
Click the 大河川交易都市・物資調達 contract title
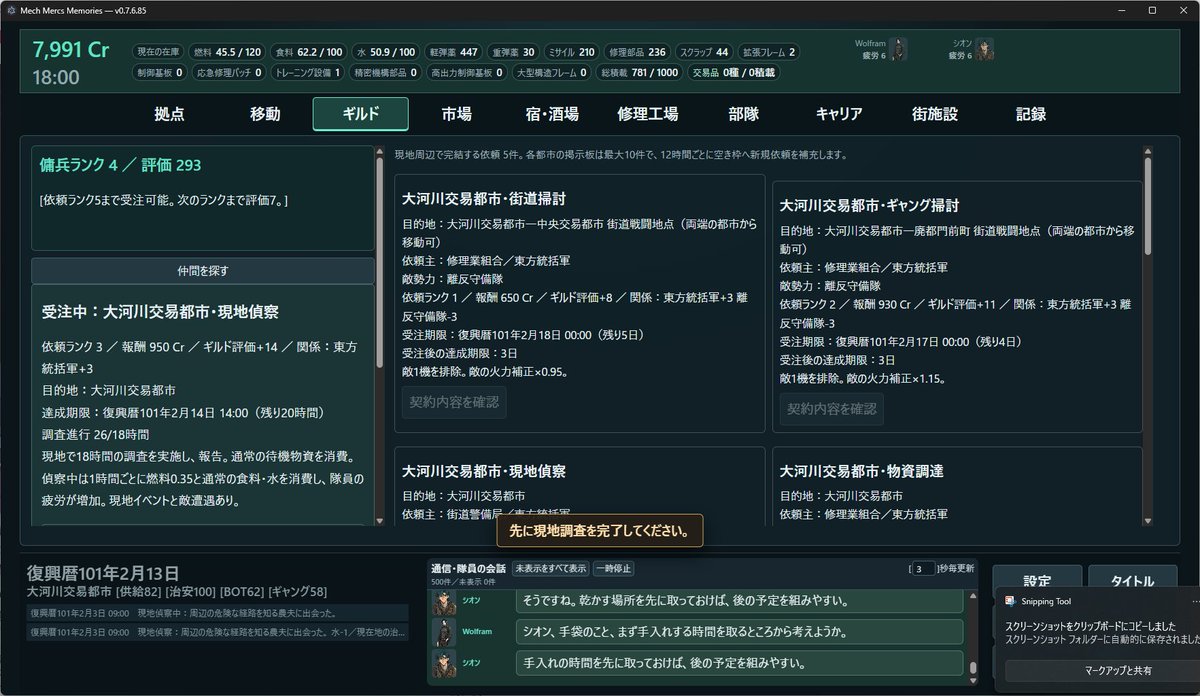tap(862, 470)
